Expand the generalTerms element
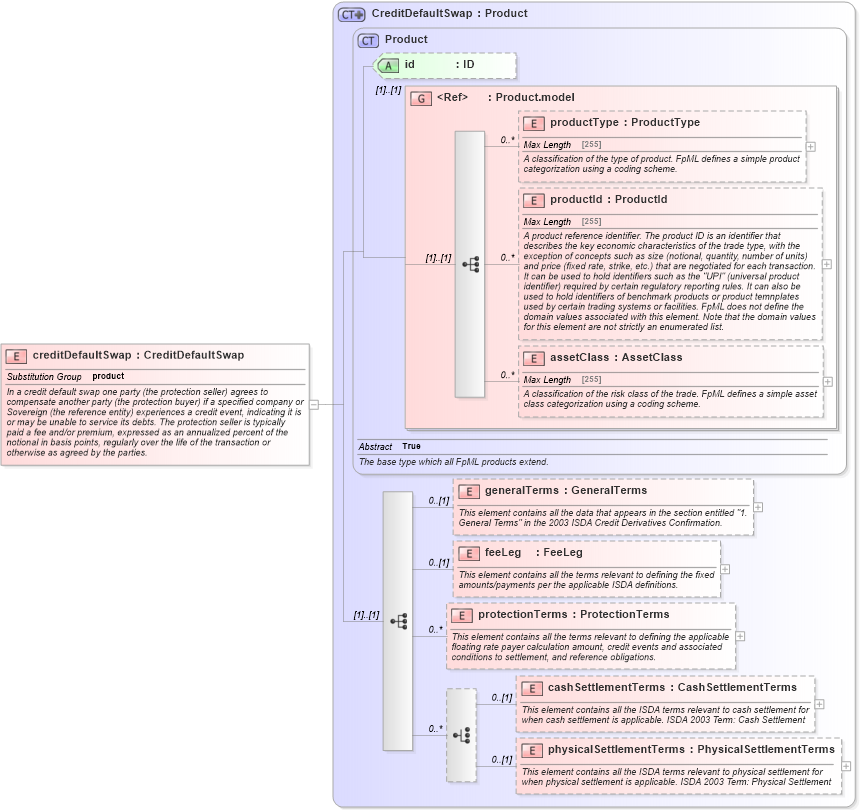The width and height of the screenshot is (860, 810). pos(758,507)
